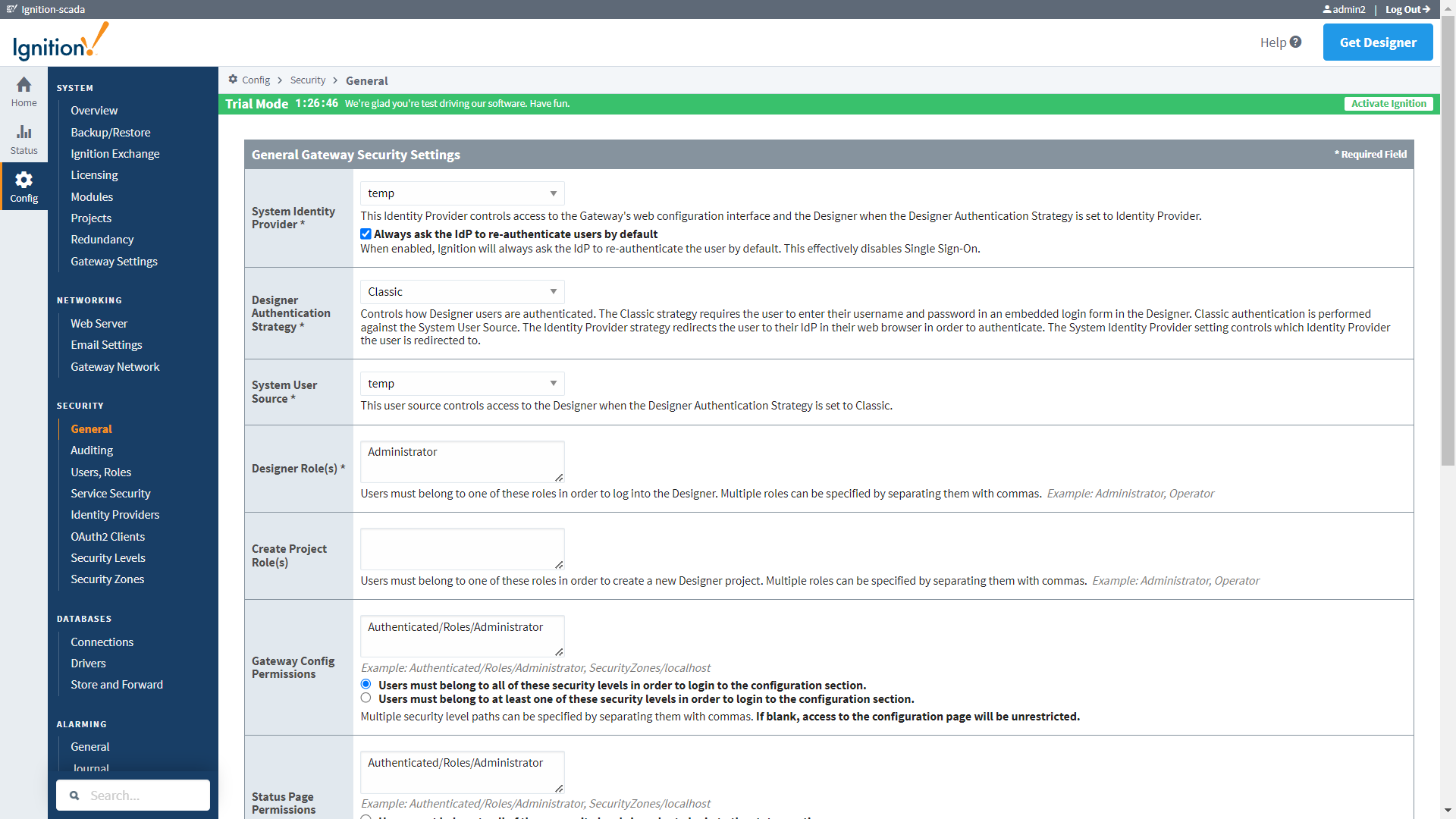Viewport: 1456px width, 819px height.
Task: Open Identity Providers in the sidebar
Action: click(115, 514)
